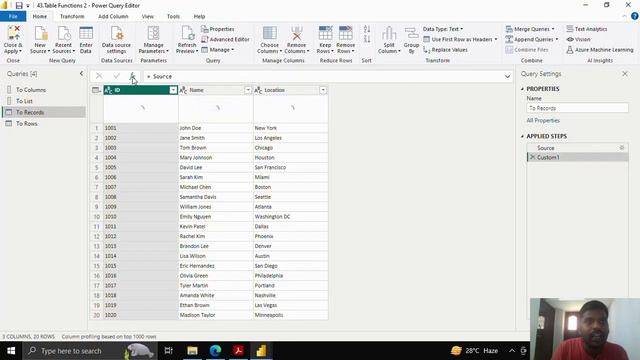Collapse the APPLIED STEPS section
This screenshot has width=640, height=360.
click(x=522, y=136)
